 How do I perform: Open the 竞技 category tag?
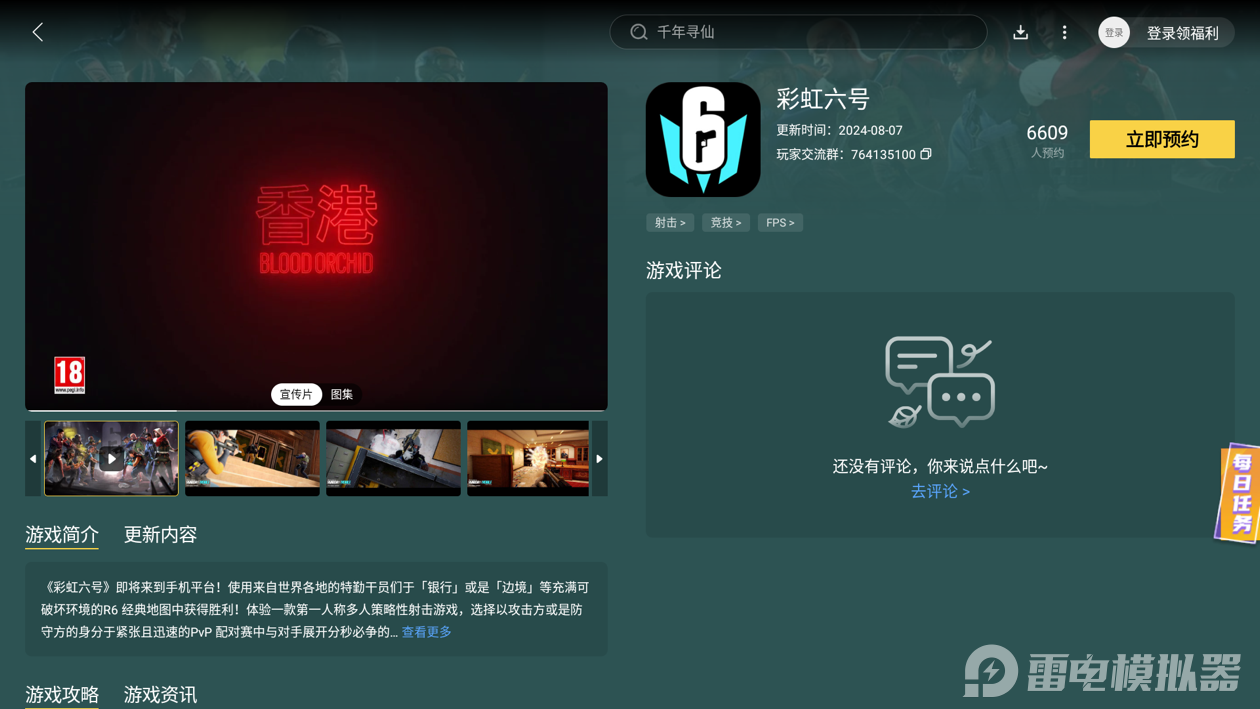click(726, 222)
